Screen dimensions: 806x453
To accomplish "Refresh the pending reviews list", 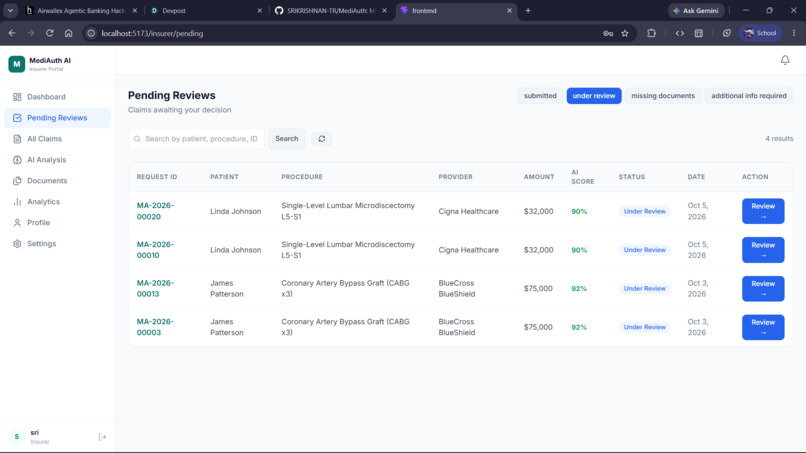I will pyautogui.click(x=322, y=139).
